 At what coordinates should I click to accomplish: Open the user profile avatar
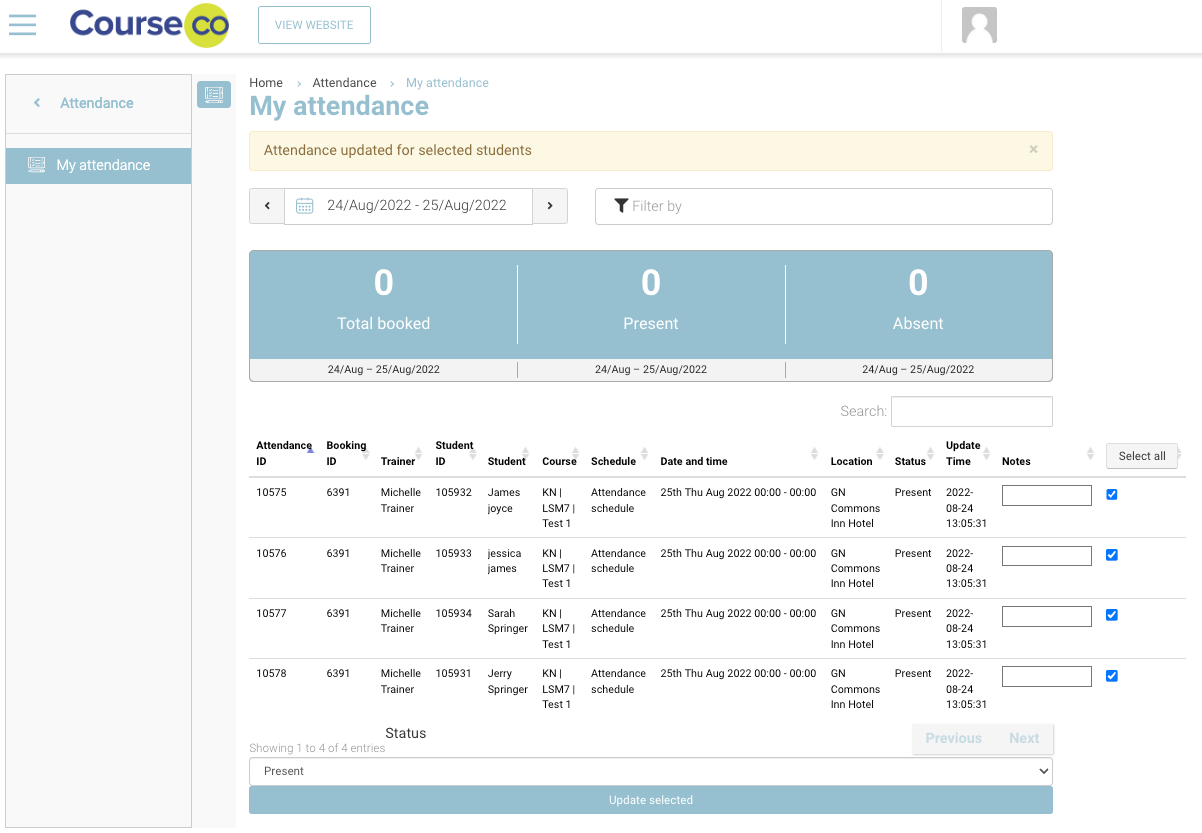(979, 26)
